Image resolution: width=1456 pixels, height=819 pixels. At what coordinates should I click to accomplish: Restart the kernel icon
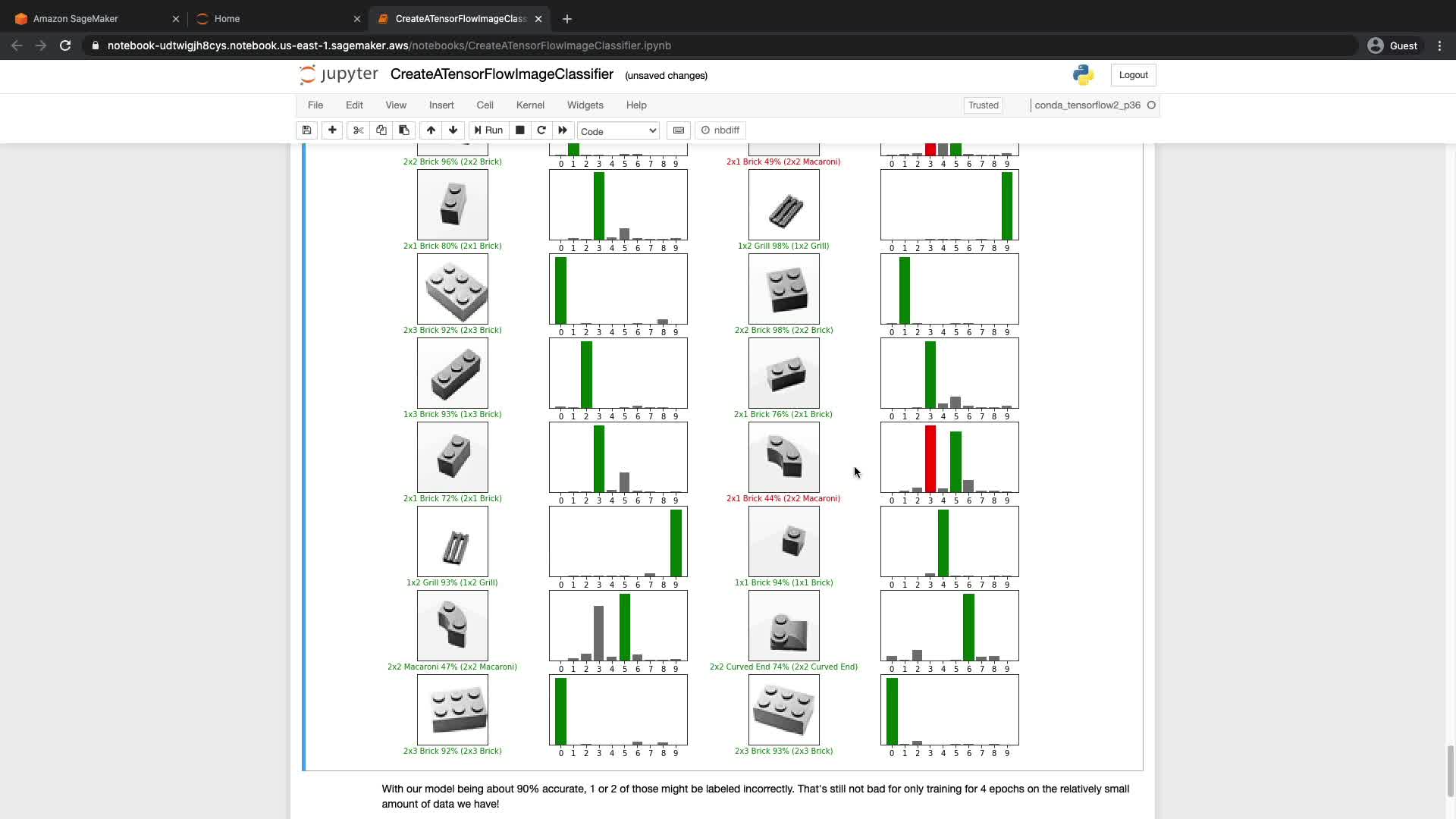[541, 130]
